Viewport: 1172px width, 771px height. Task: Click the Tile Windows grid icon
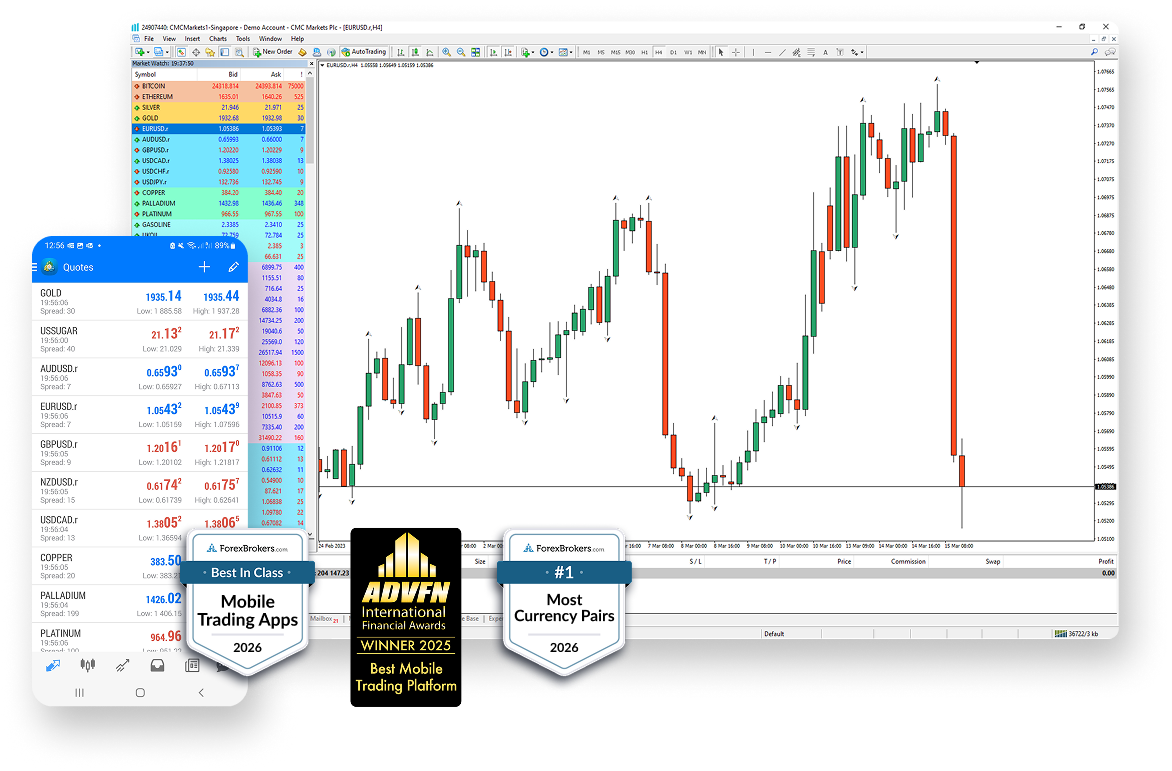pyautogui.click(x=475, y=52)
